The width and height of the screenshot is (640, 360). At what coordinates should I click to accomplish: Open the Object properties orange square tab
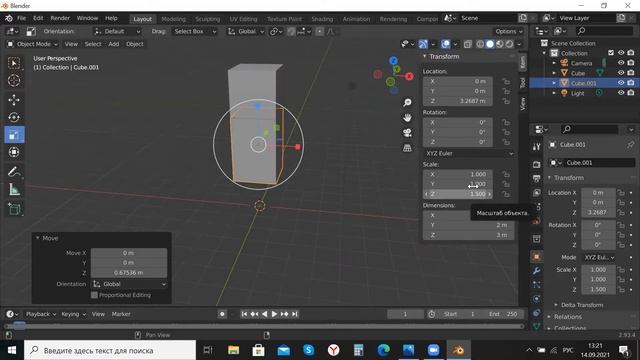click(x=536, y=256)
